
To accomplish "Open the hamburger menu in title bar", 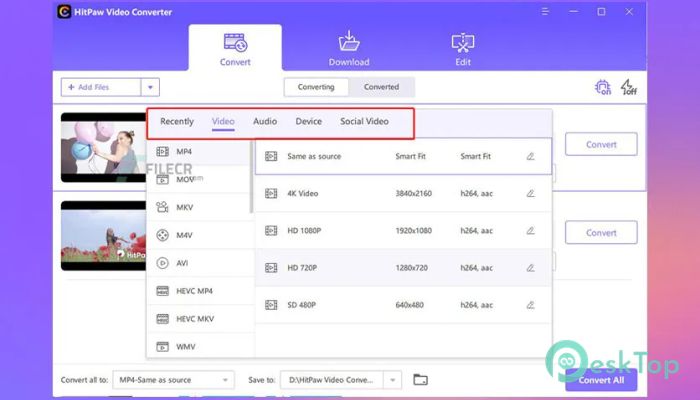I will pos(545,12).
